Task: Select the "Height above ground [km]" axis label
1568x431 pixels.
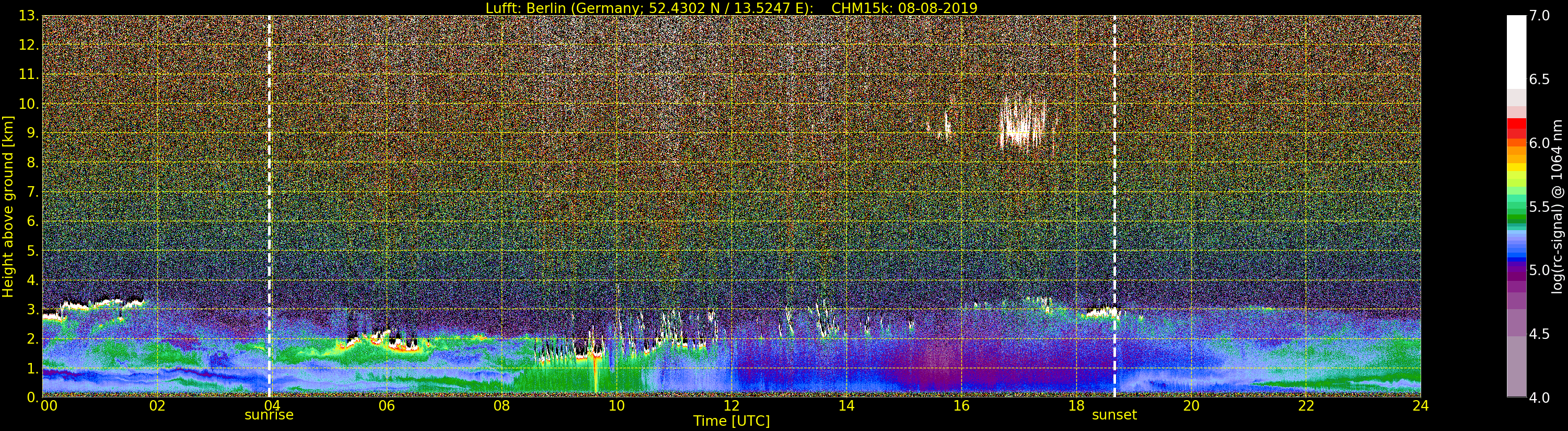Action: (8, 207)
